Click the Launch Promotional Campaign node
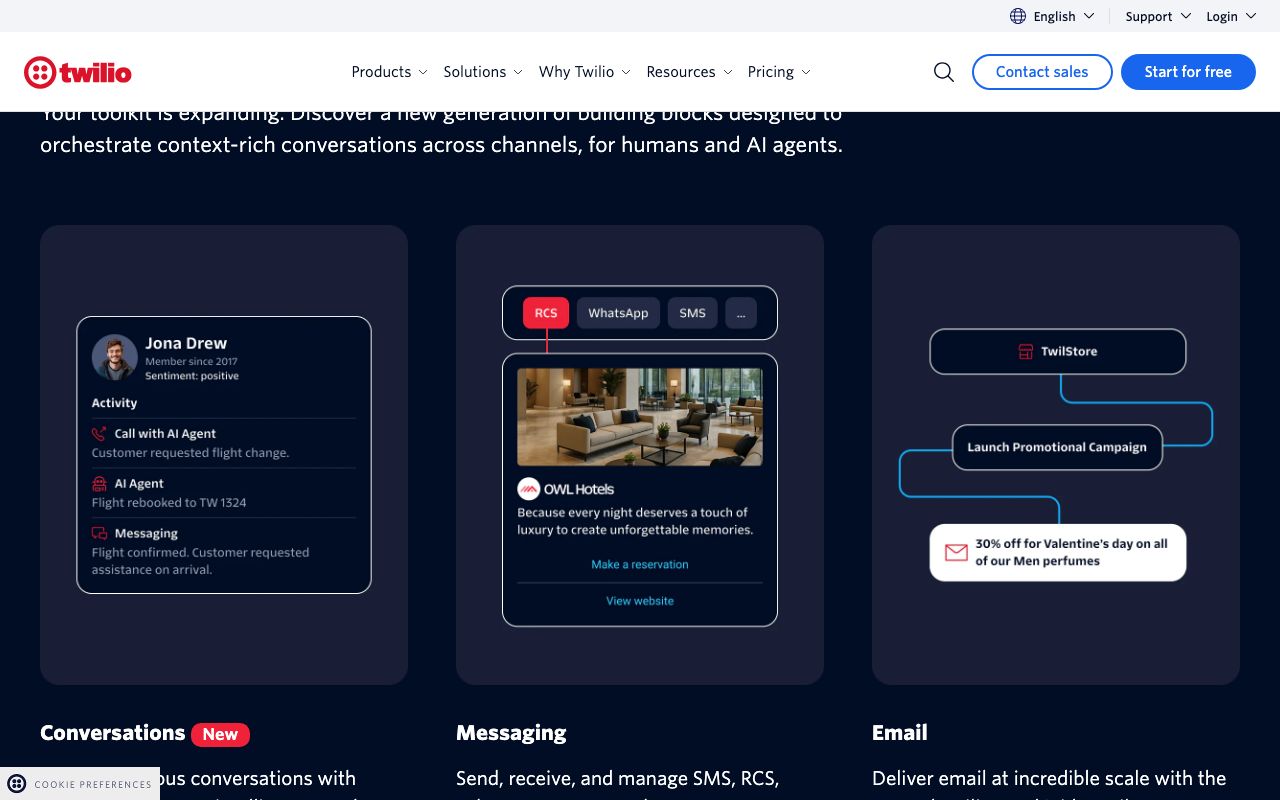 pos(1057,447)
